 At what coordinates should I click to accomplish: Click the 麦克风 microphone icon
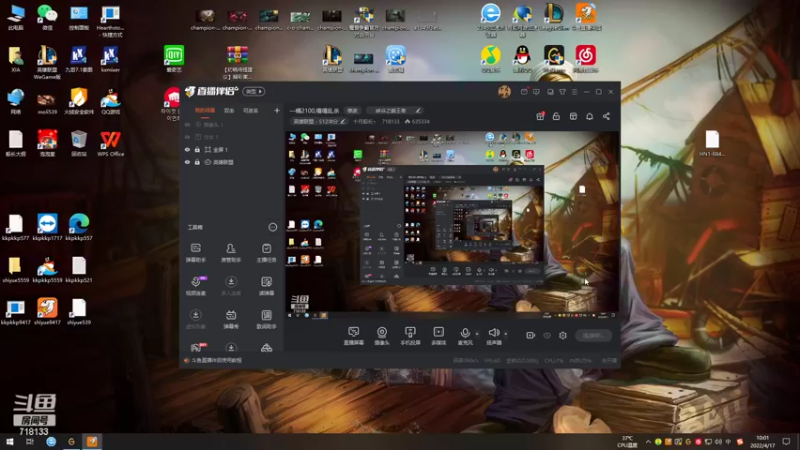(465, 334)
